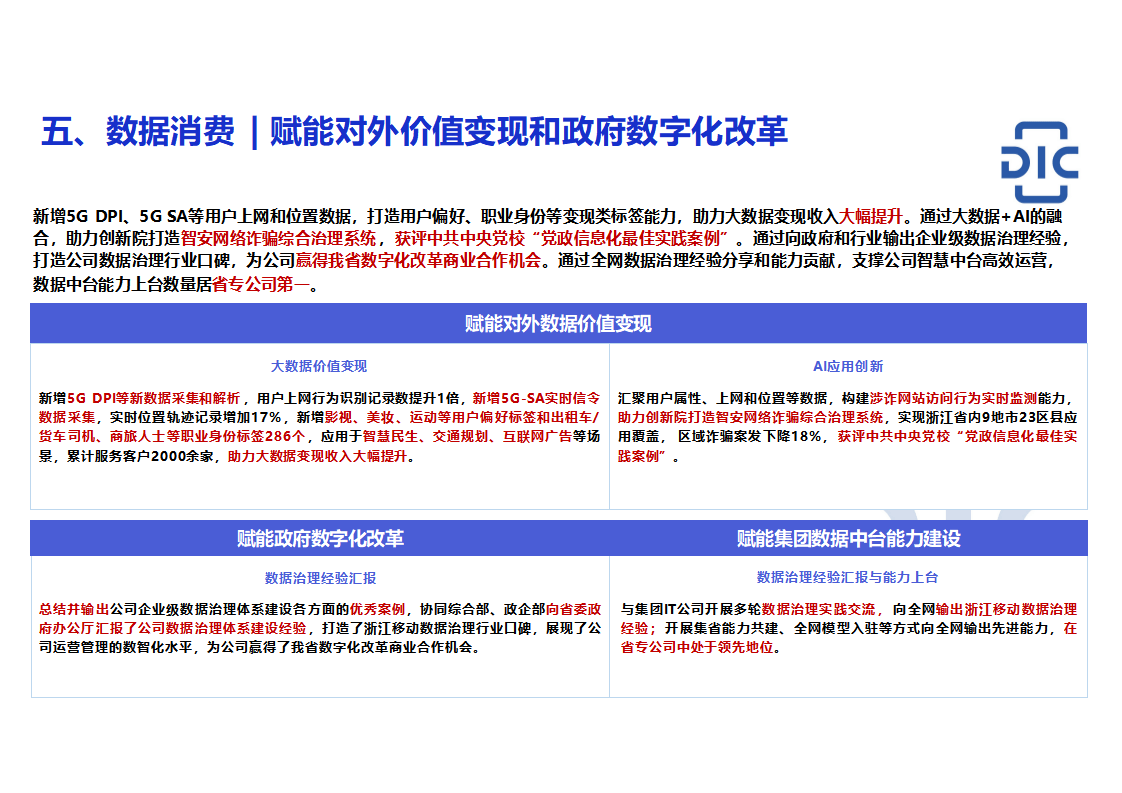The height and width of the screenshot is (793, 1122).
Task: Click the 赋能集团数据中台能力建设 header bar
Action: click(849, 538)
